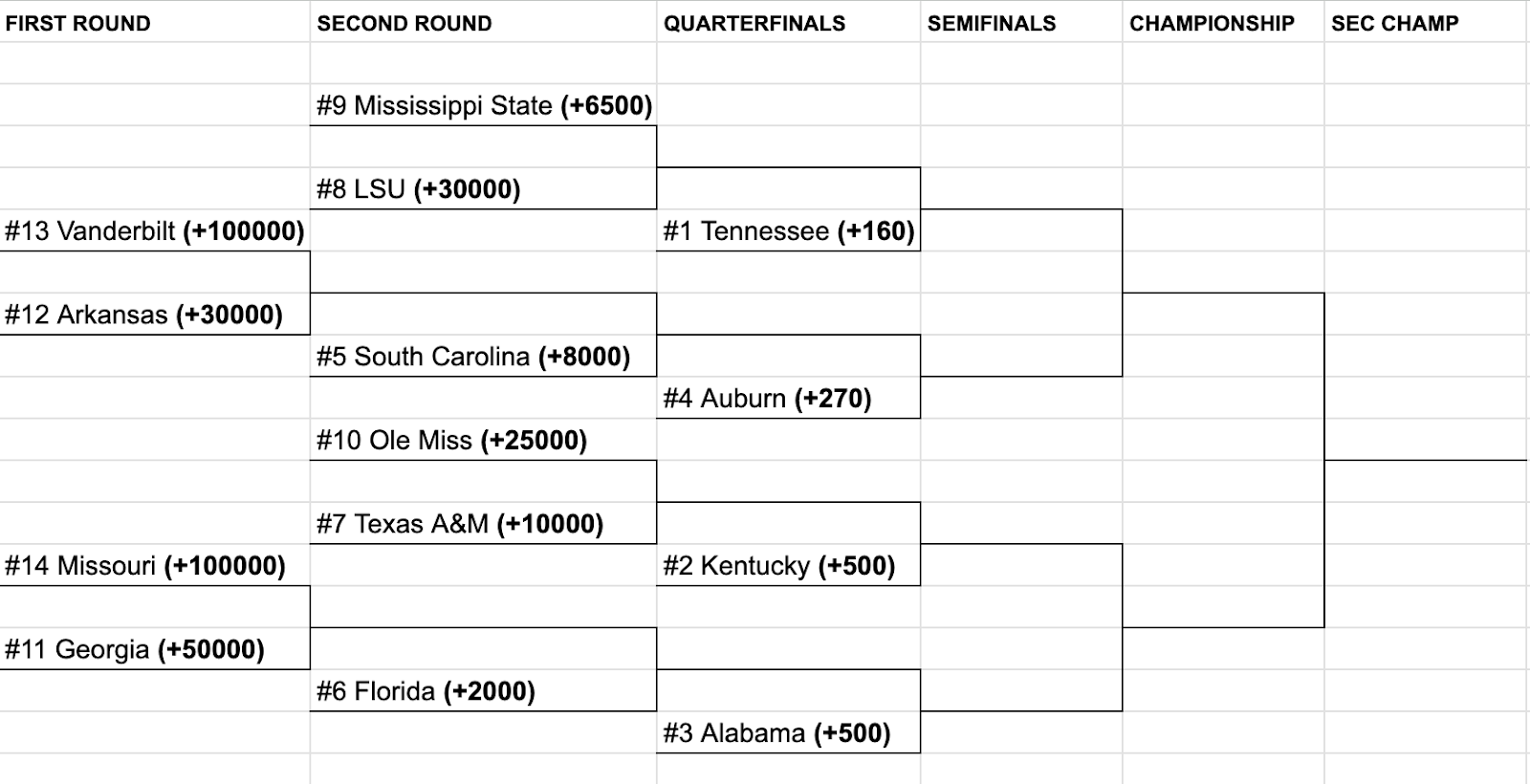Select the #8 LSU (+30000) cell
Viewport: 1530px width, 784px height.
[x=484, y=188]
